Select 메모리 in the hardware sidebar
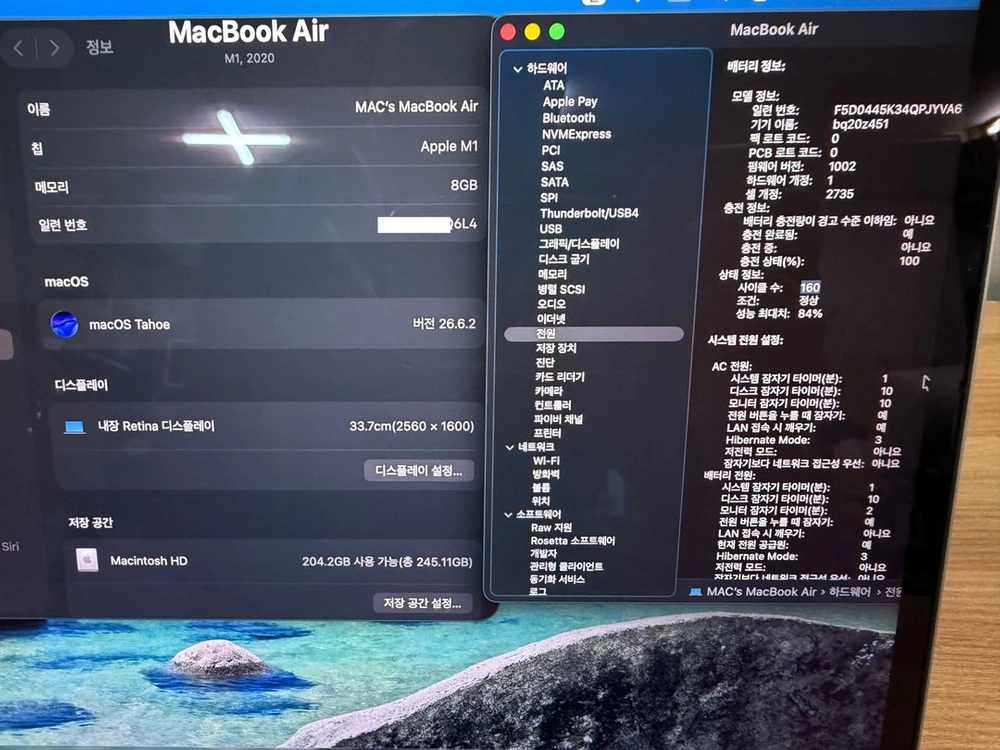The height and width of the screenshot is (750, 1000). (x=552, y=274)
